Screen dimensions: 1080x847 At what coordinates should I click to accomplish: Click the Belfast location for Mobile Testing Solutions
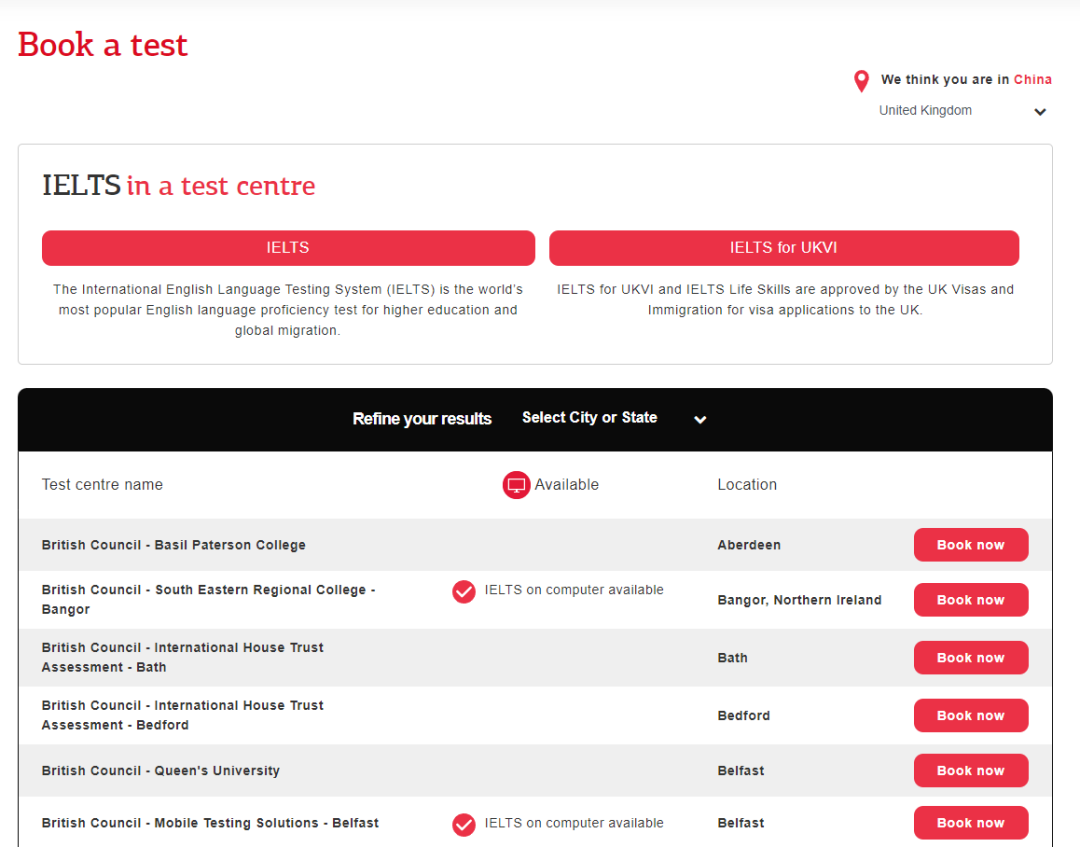tap(741, 823)
